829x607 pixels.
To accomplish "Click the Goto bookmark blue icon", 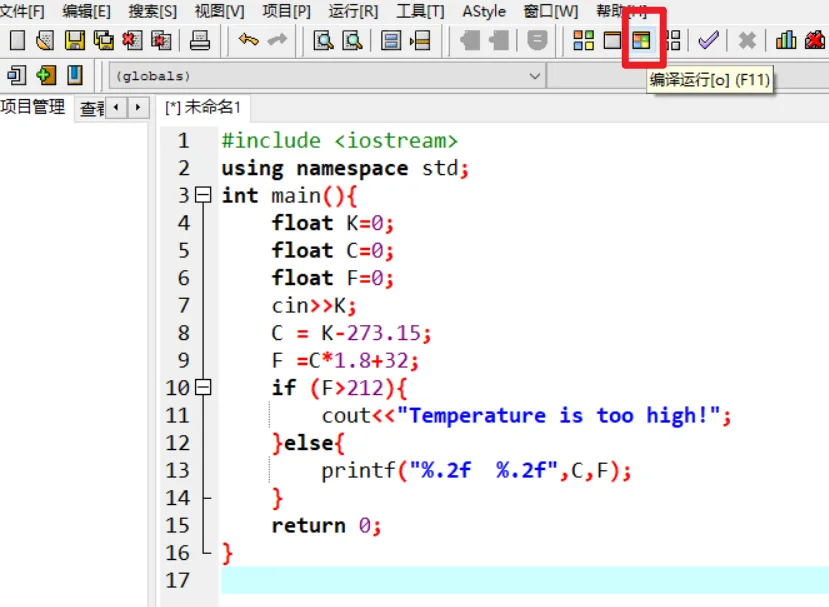I will (x=75, y=75).
